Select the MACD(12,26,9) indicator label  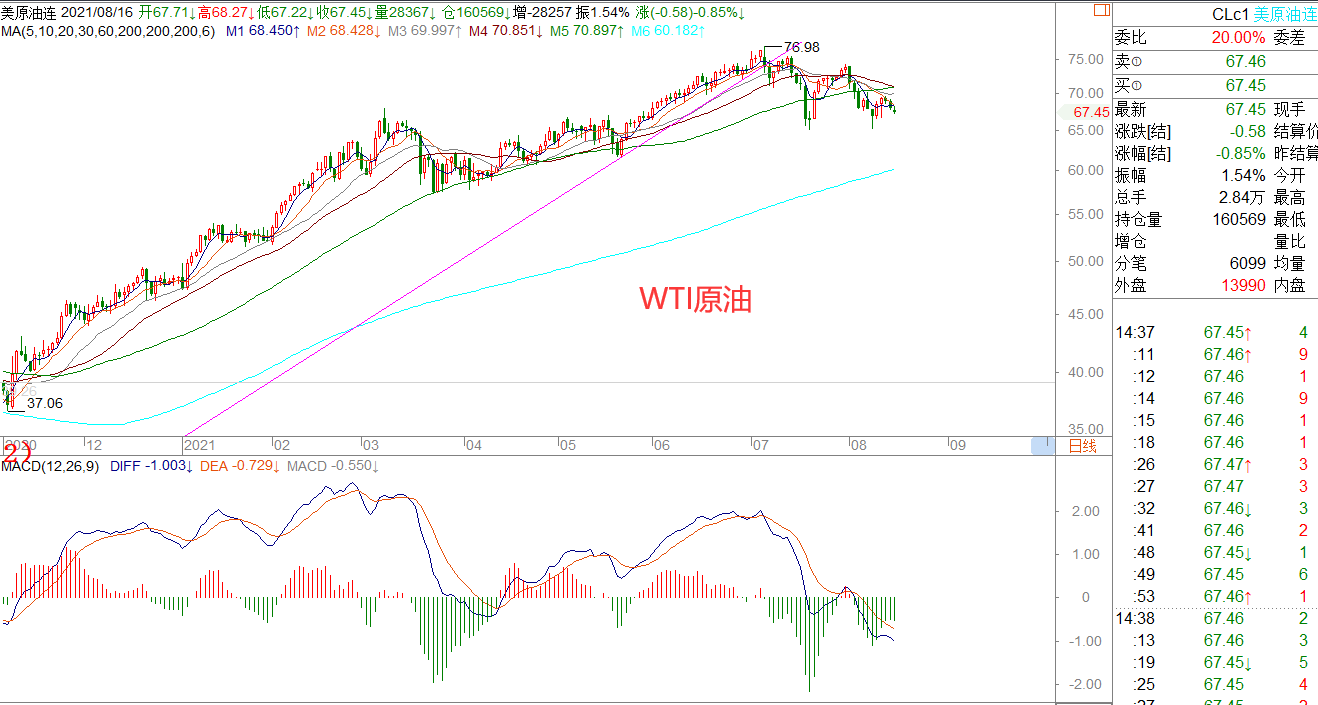tap(50, 466)
